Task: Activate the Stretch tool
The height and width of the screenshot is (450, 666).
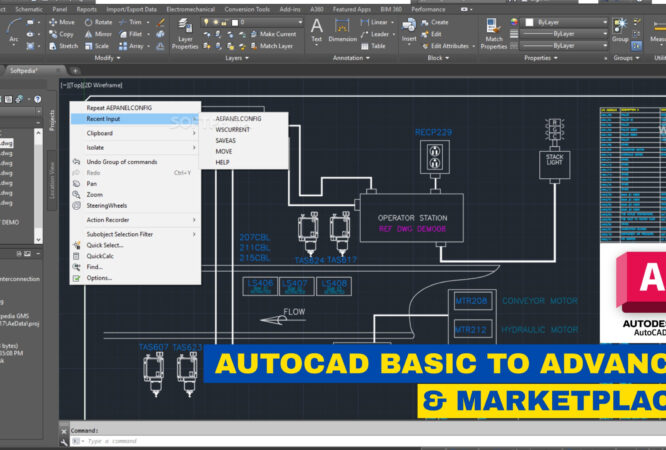Action: pyautogui.click(x=64, y=46)
